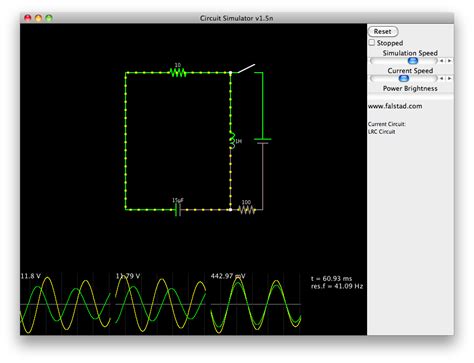Click the Simulation Speed label

click(410, 53)
